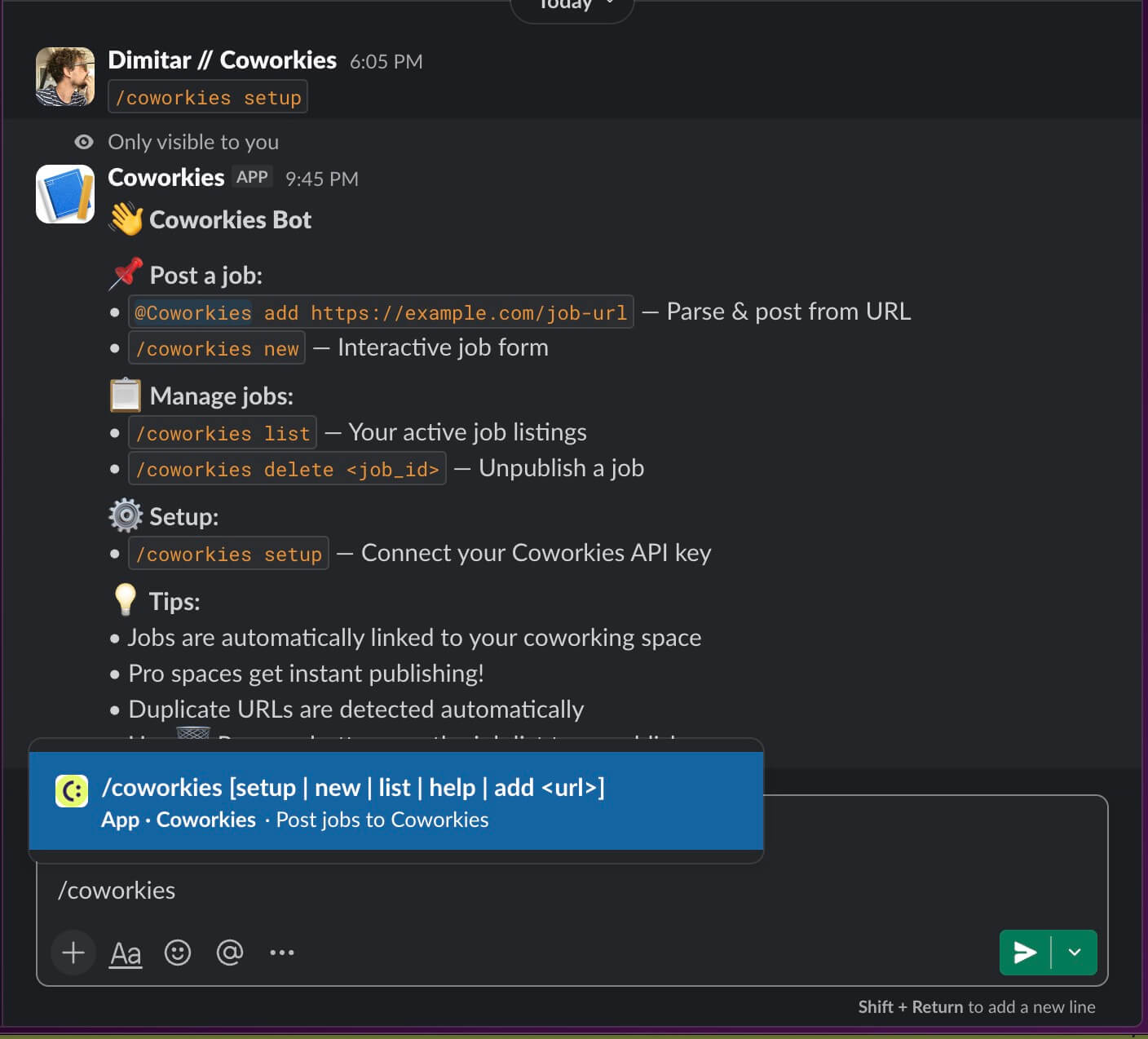Click the /coworkies setup code in Dimitar's message

208,97
